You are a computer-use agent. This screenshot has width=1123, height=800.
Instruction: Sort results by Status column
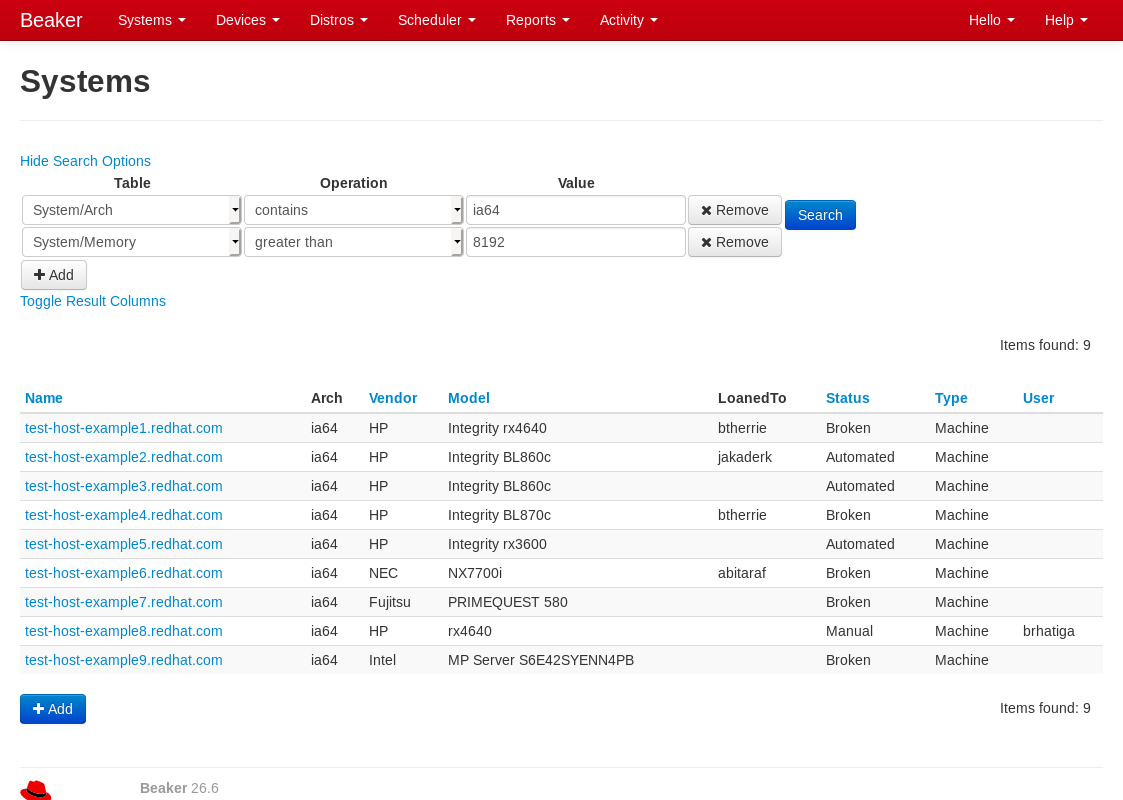coord(847,398)
